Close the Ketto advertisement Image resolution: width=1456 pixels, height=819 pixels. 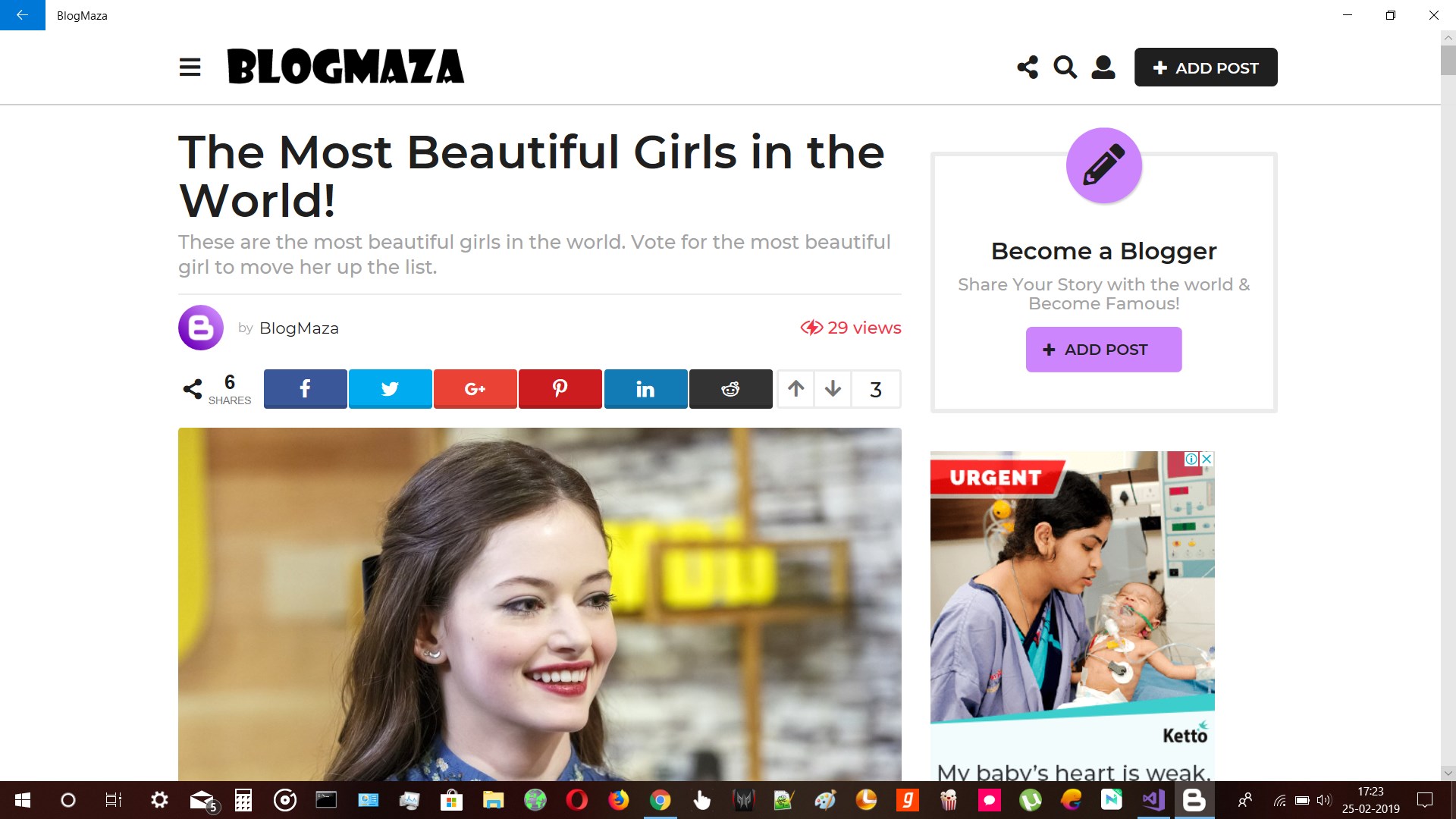[1207, 459]
